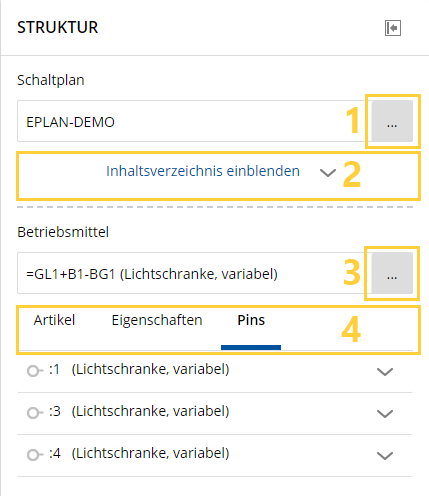Viewport: 429px width, 496px height.
Task: Expand pin :3 Lichtschranke chevron
Action: 385,413
